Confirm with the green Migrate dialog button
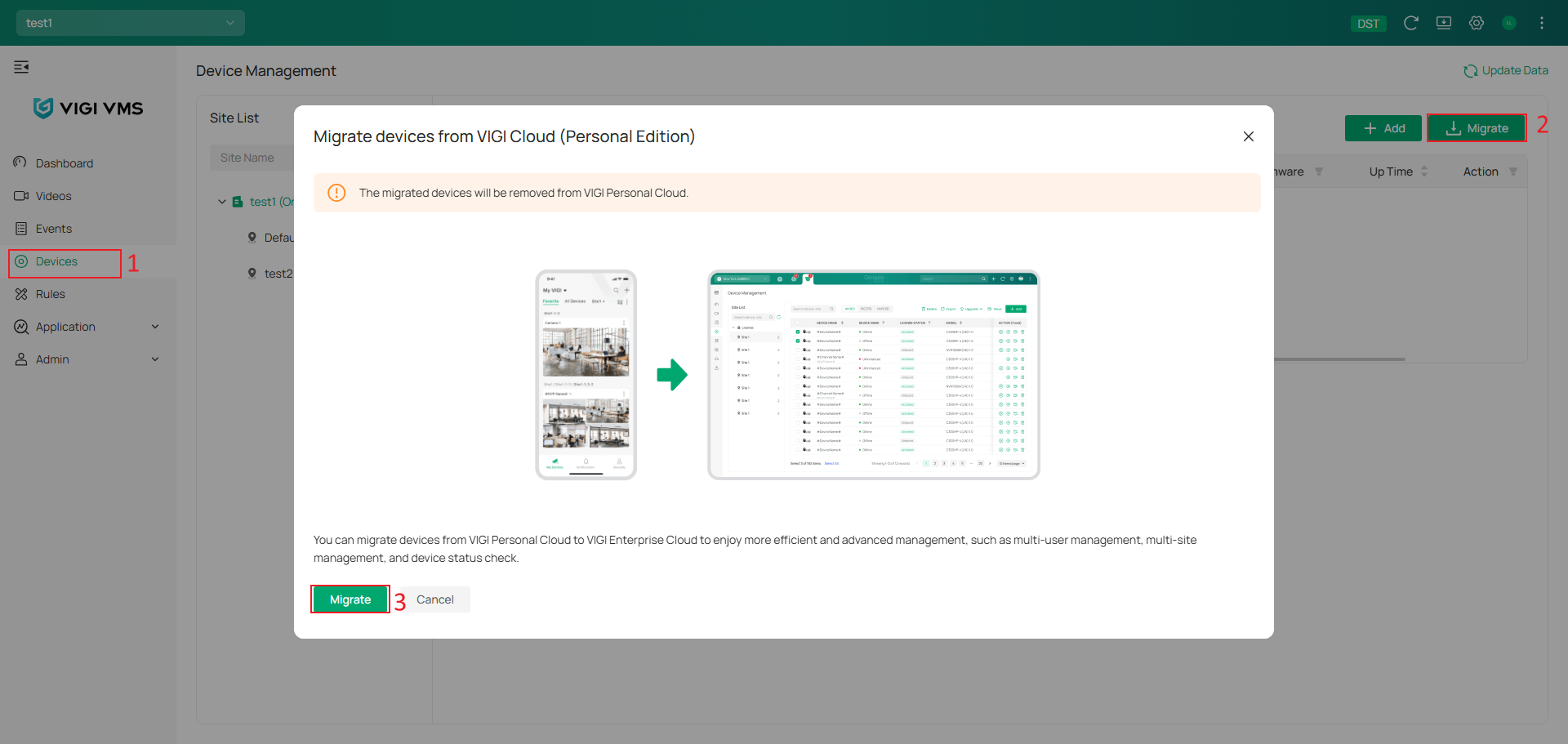The height and width of the screenshot is (744, 1568). click(x=350, y=599)
